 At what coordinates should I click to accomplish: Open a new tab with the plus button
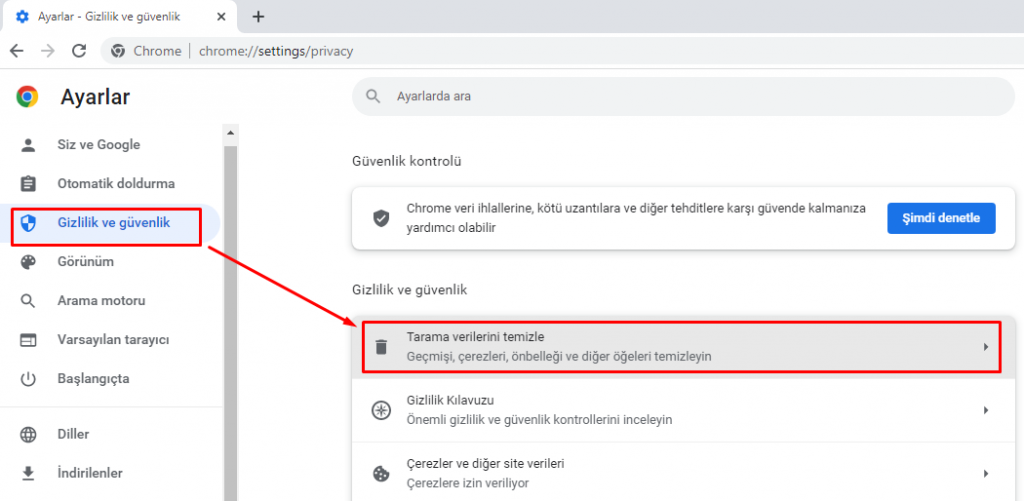[258, 16]
